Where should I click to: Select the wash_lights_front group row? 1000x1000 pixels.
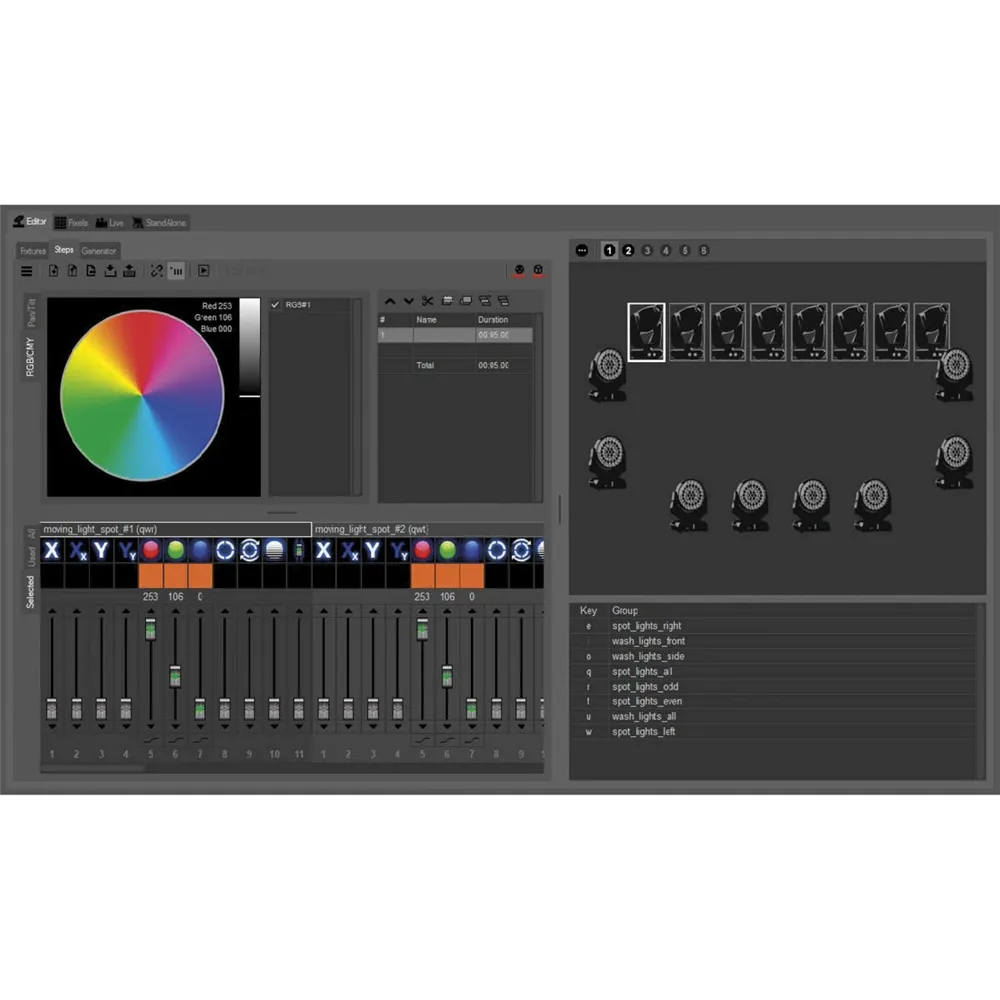pyautogui.click(x=648, y=641)
